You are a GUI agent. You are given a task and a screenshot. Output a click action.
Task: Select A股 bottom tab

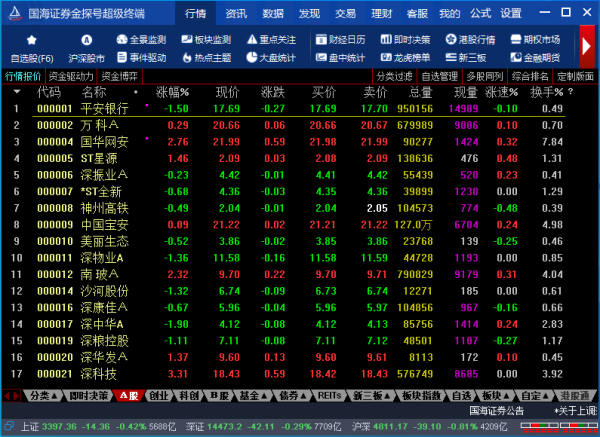[x=129, y=396]
